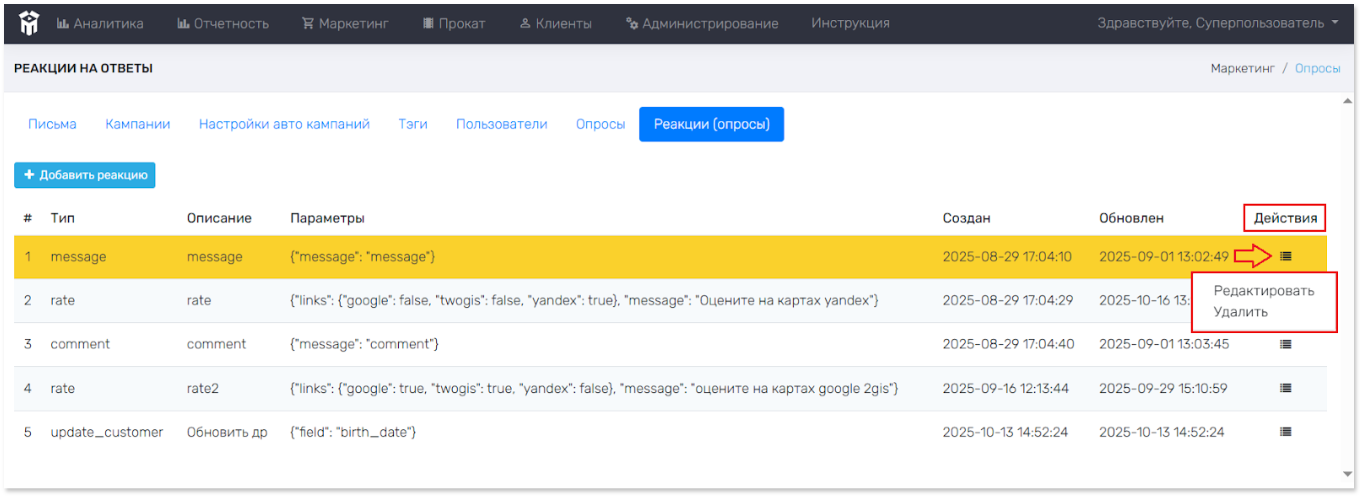Viewport: 1360px width, 496px height.
Task: Click the scrollbar down arrow
Action: (x=1348, y=474)
